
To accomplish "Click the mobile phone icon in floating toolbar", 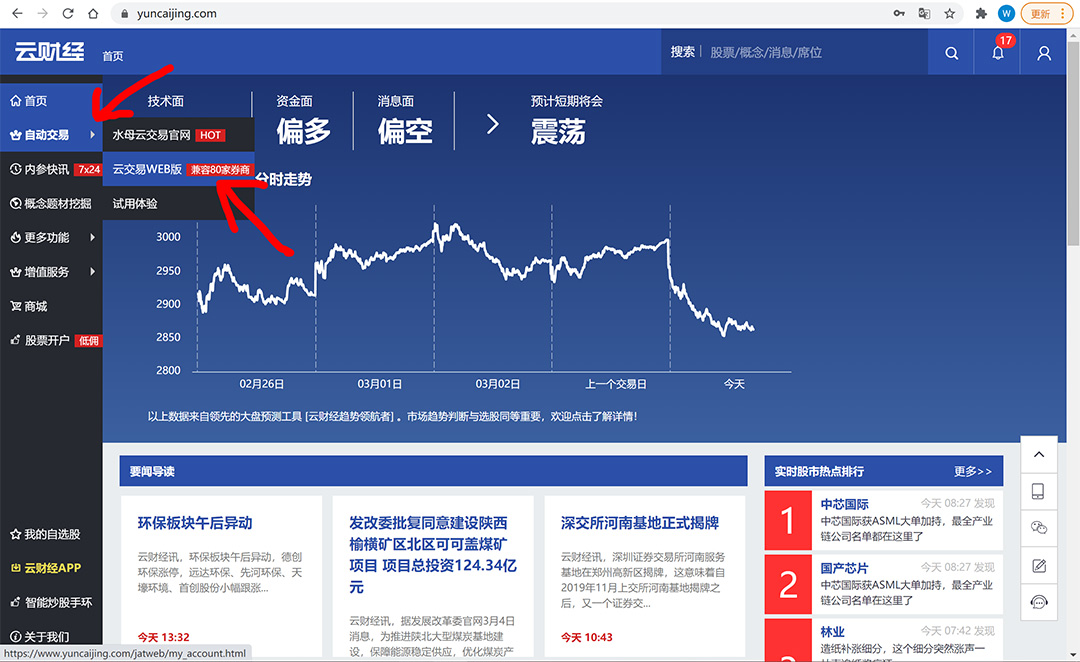I will click(x=1039, y=491).
